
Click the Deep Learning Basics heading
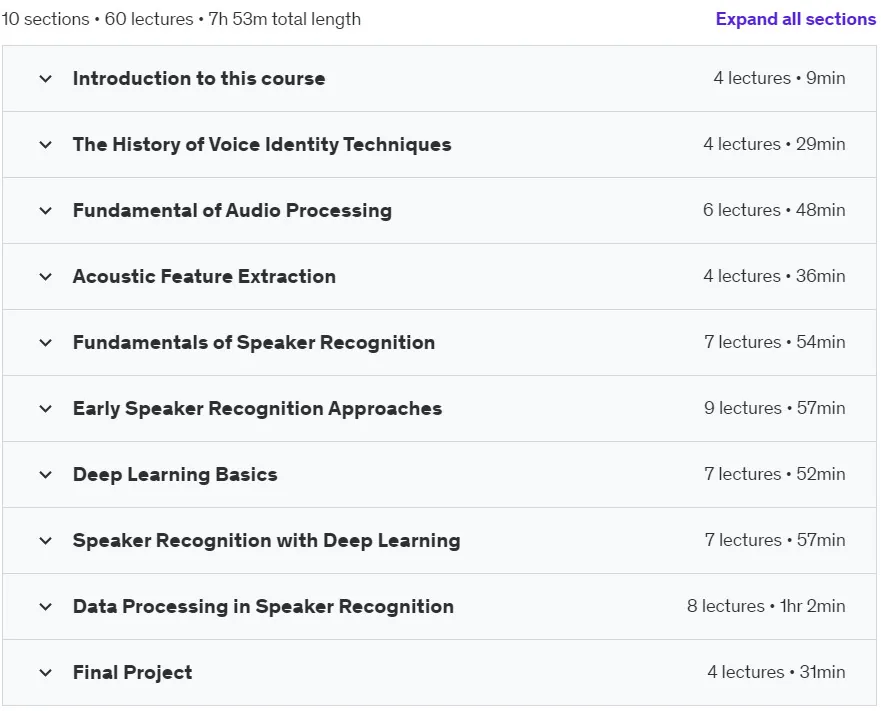[x=175, y=474]
